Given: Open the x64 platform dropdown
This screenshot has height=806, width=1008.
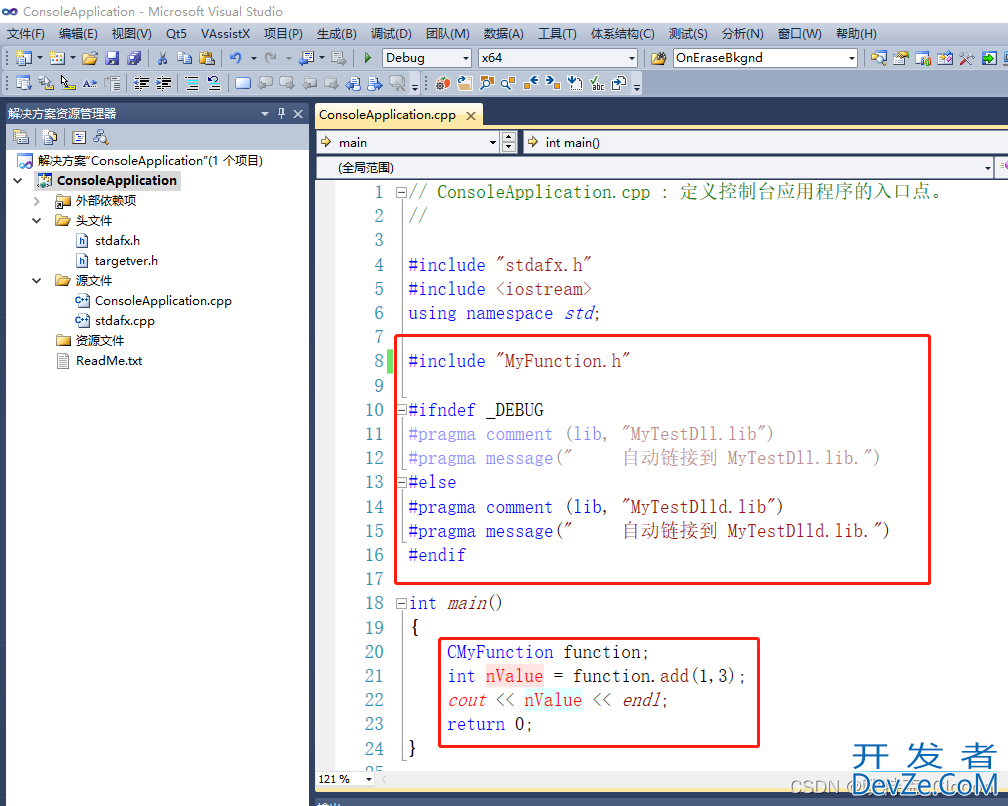Looking at the screenshot, I should [632, 58].
